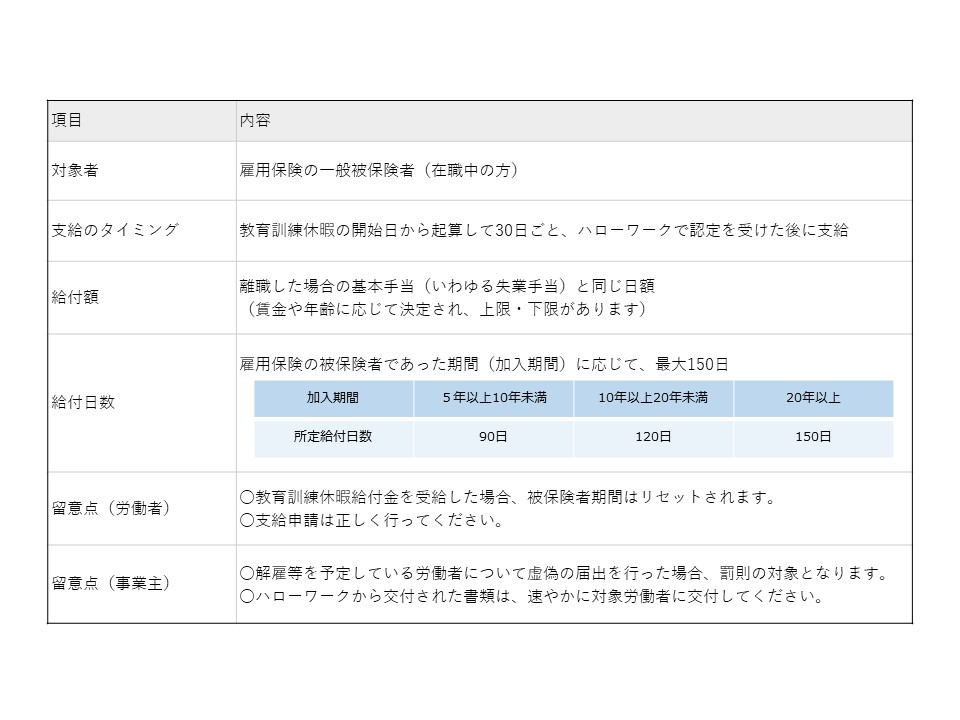
Task: Click the 20年以上 column header
Action: [813, 398]
